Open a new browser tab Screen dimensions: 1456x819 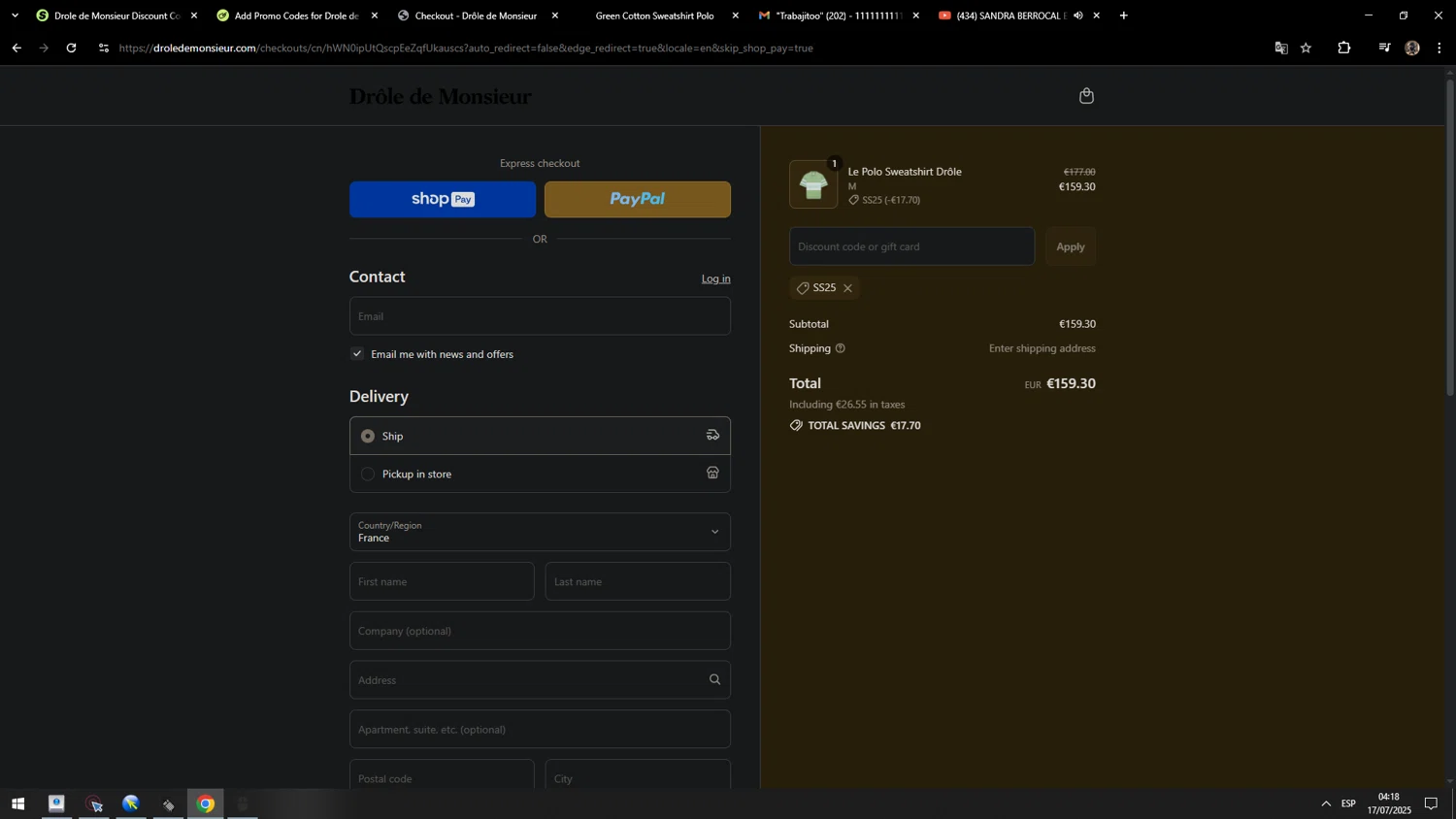point(1124,16)
